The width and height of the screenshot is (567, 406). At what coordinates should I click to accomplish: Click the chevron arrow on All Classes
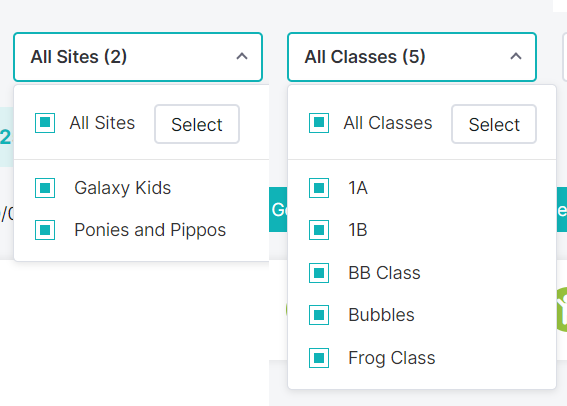(x=516, y=56)
